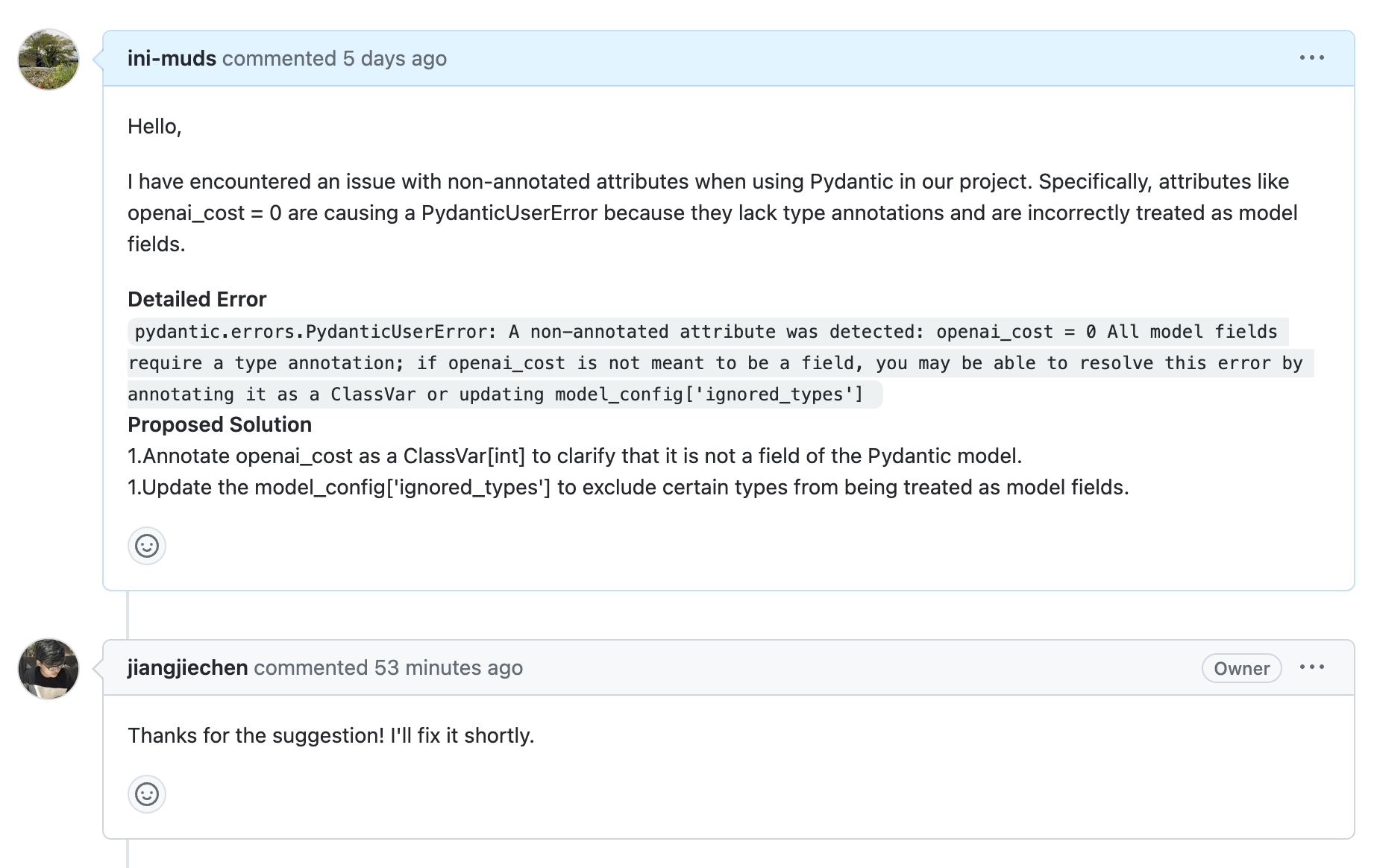This screenshot has height=868, width=1377.
Task: Open the options dropdown for the Owner comment
Action: (1314, 667)
